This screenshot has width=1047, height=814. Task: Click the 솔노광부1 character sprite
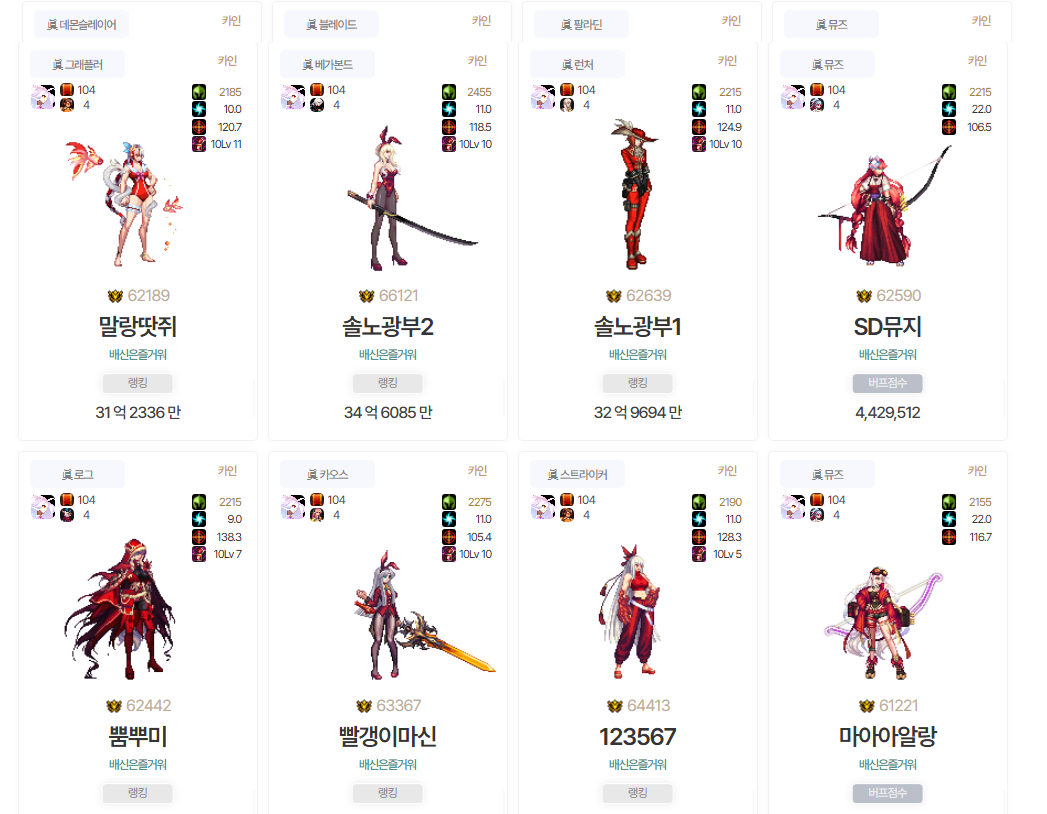pos(635,194)
